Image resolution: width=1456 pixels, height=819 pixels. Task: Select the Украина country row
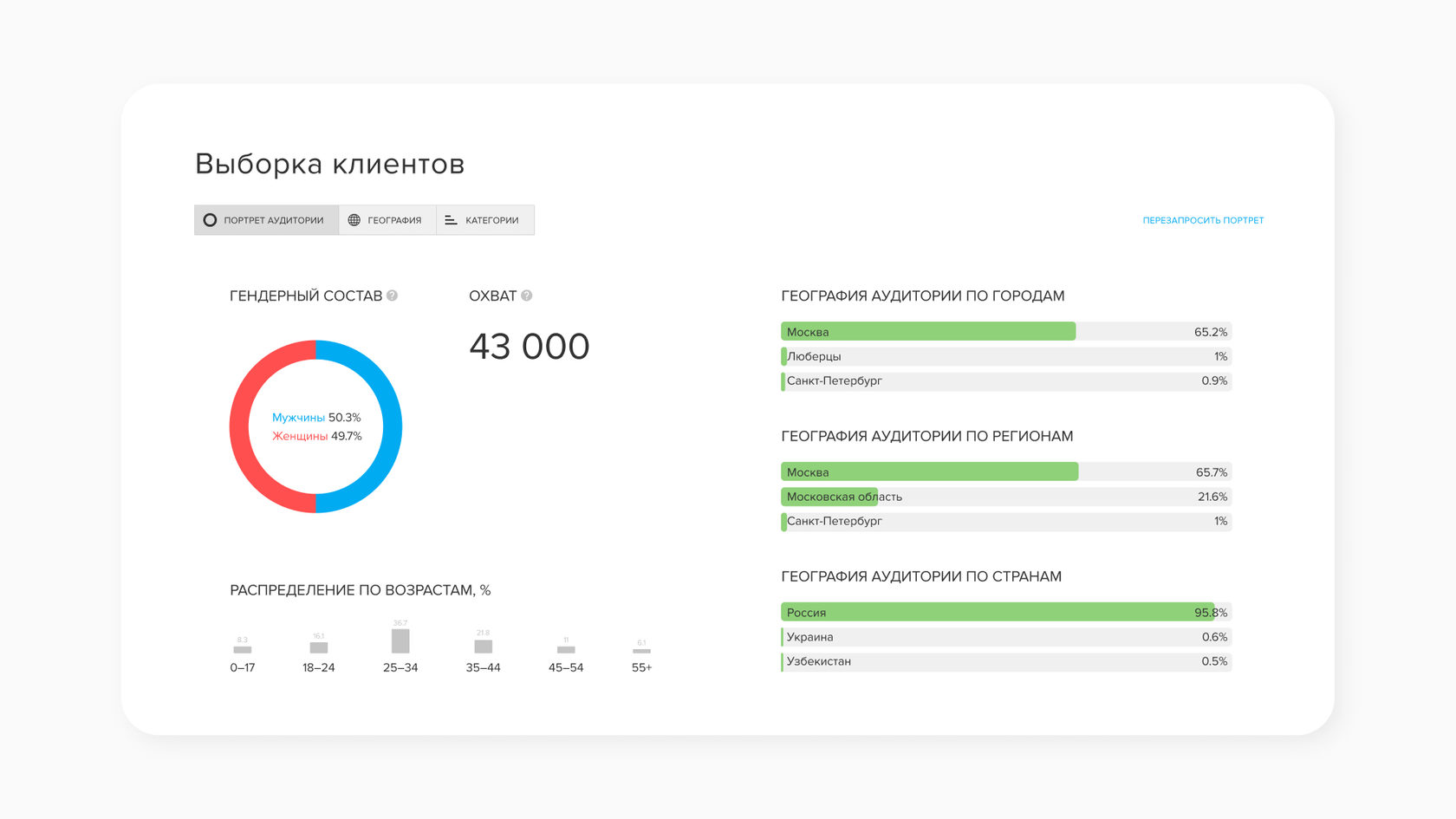(x=1006, y=637)
